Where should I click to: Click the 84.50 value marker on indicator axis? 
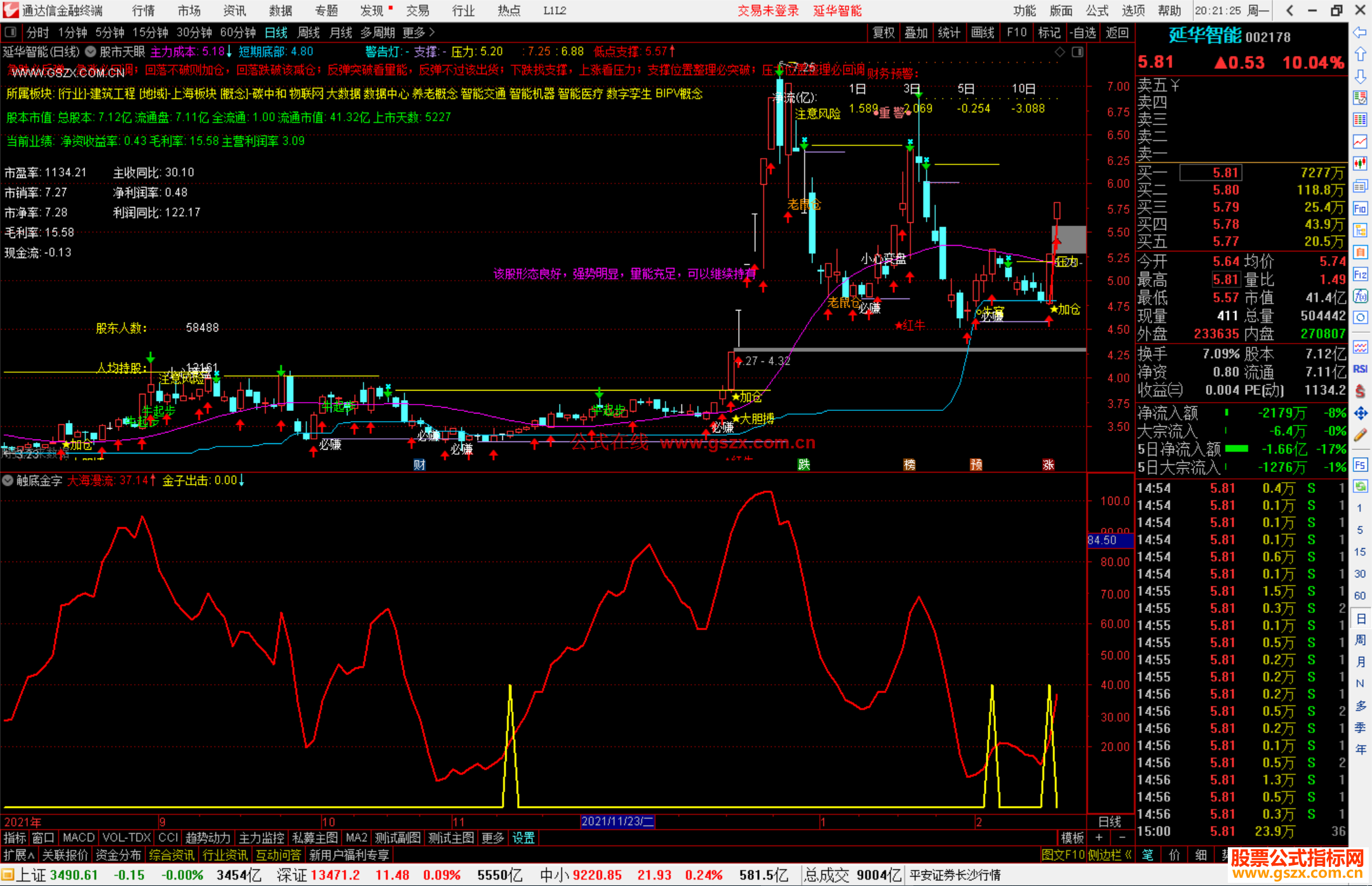(x=1110, y=540)
